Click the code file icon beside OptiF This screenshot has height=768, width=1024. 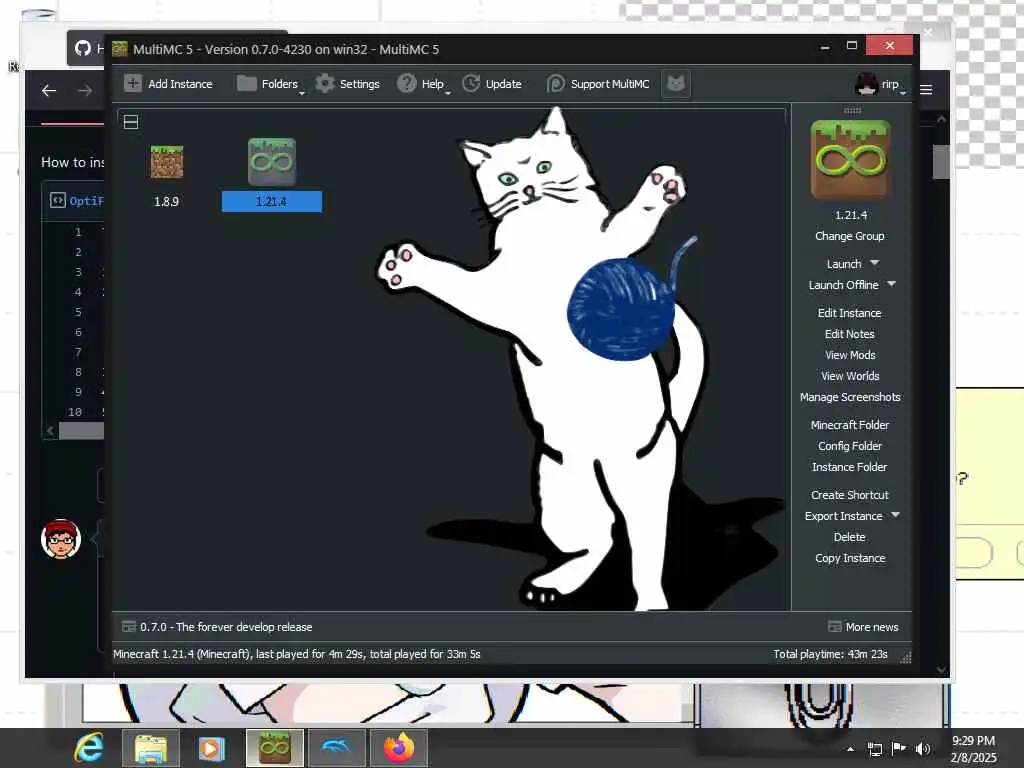(57, 200)
